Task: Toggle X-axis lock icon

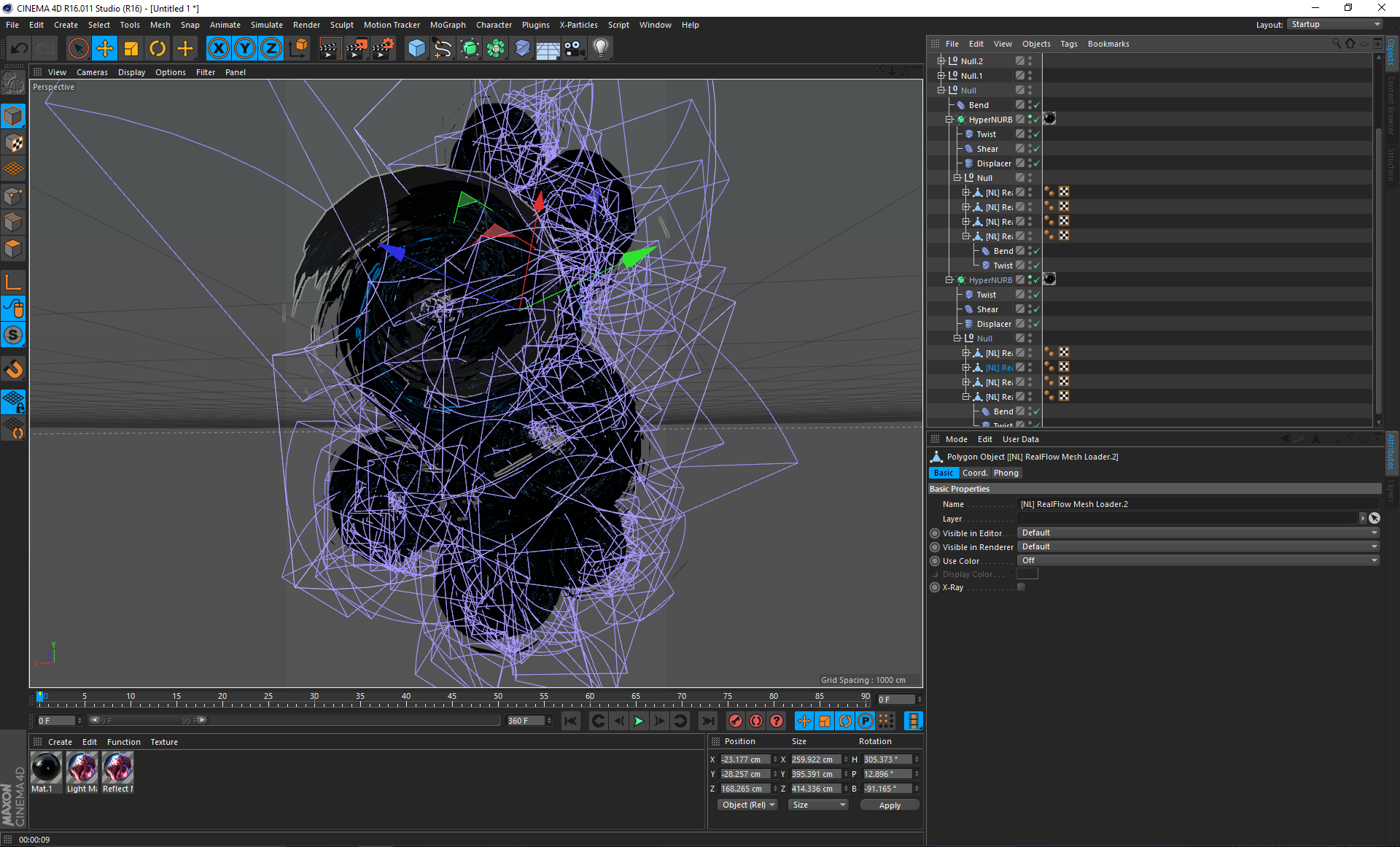Action: tap(218, 49)
